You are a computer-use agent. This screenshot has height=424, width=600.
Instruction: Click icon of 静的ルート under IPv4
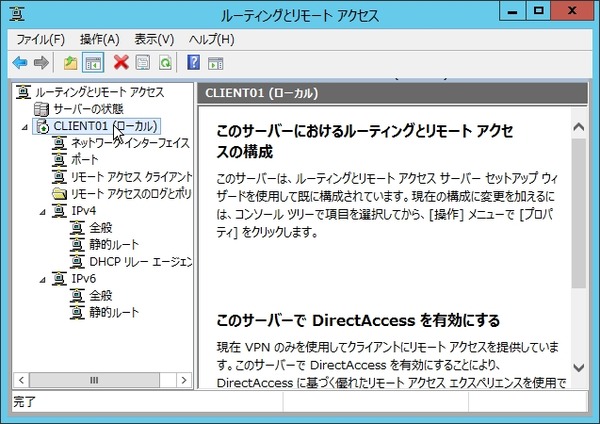(77, 245)
